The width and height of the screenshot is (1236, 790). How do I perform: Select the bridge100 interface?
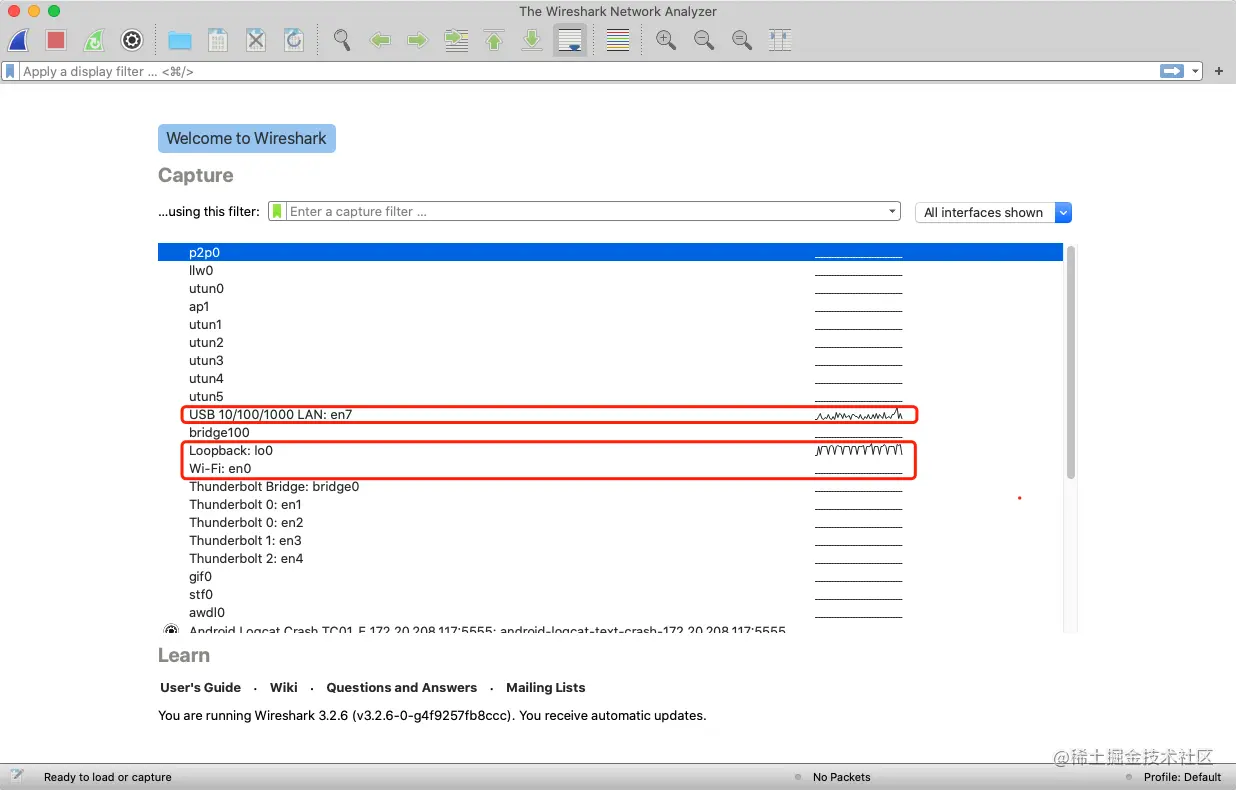(x=610, y=432)
